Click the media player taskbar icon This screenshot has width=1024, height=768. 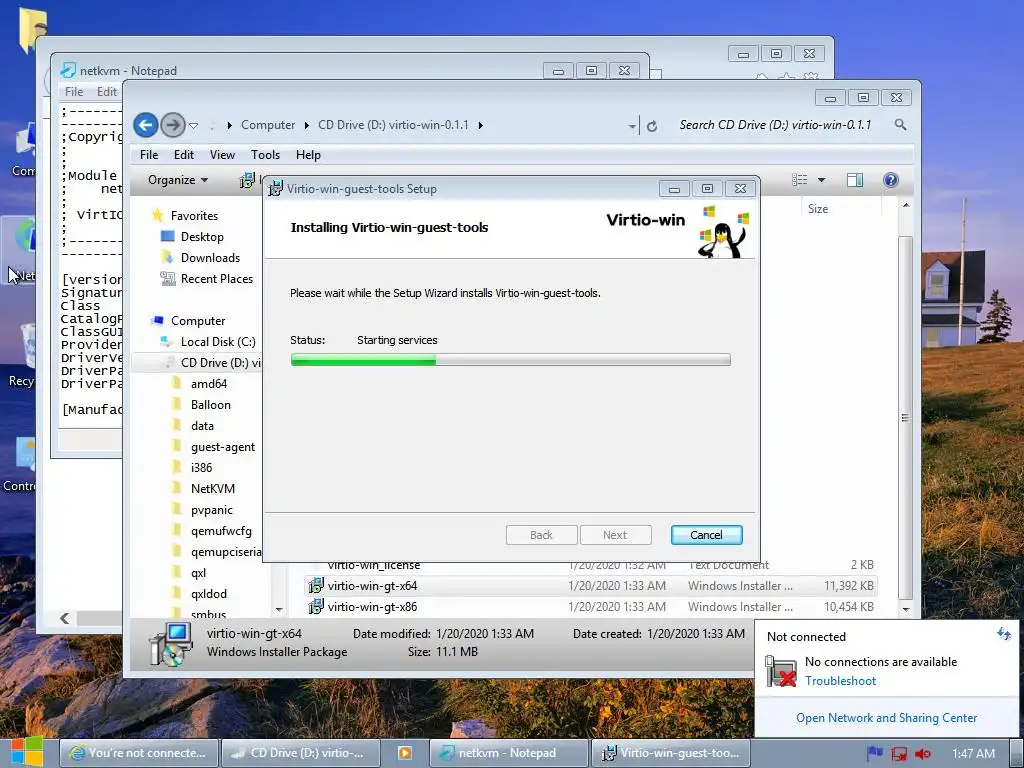[x=405, y=753]
